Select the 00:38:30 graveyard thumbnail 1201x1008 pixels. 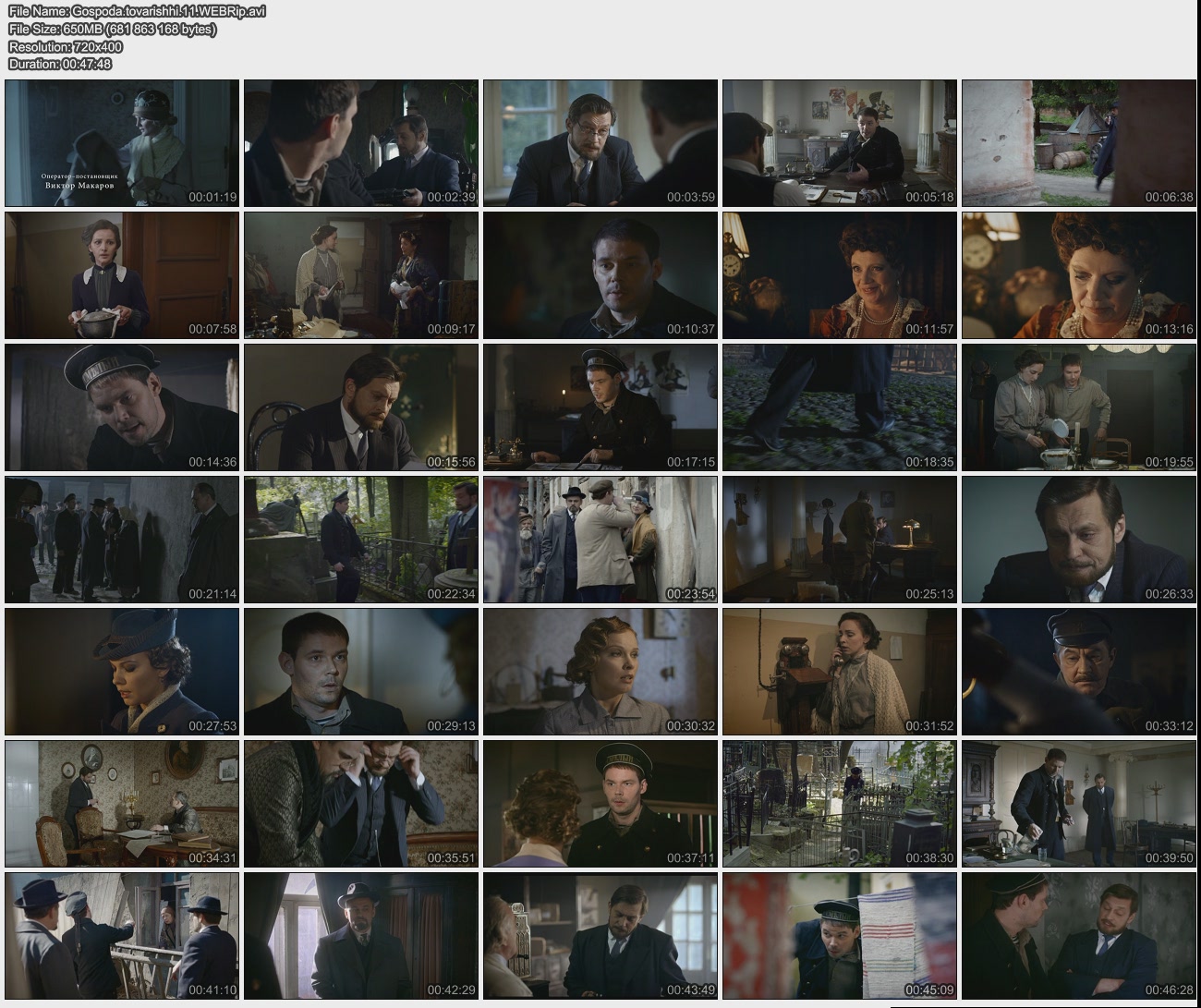(x=840, y=804)
